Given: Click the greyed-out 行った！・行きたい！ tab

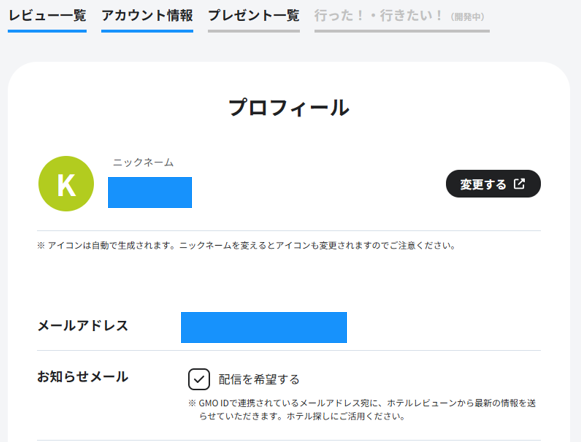Looking at the screenshot, I should 378,16.
